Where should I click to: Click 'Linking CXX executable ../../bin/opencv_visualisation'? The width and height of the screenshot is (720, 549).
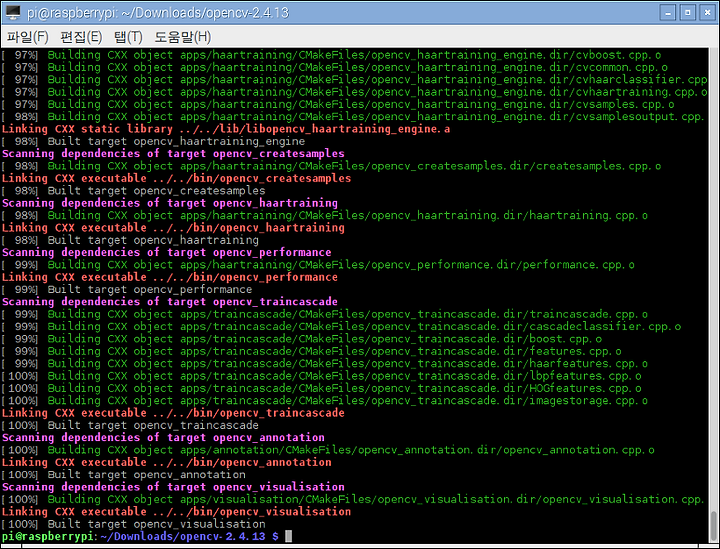(x=176, y=512)
